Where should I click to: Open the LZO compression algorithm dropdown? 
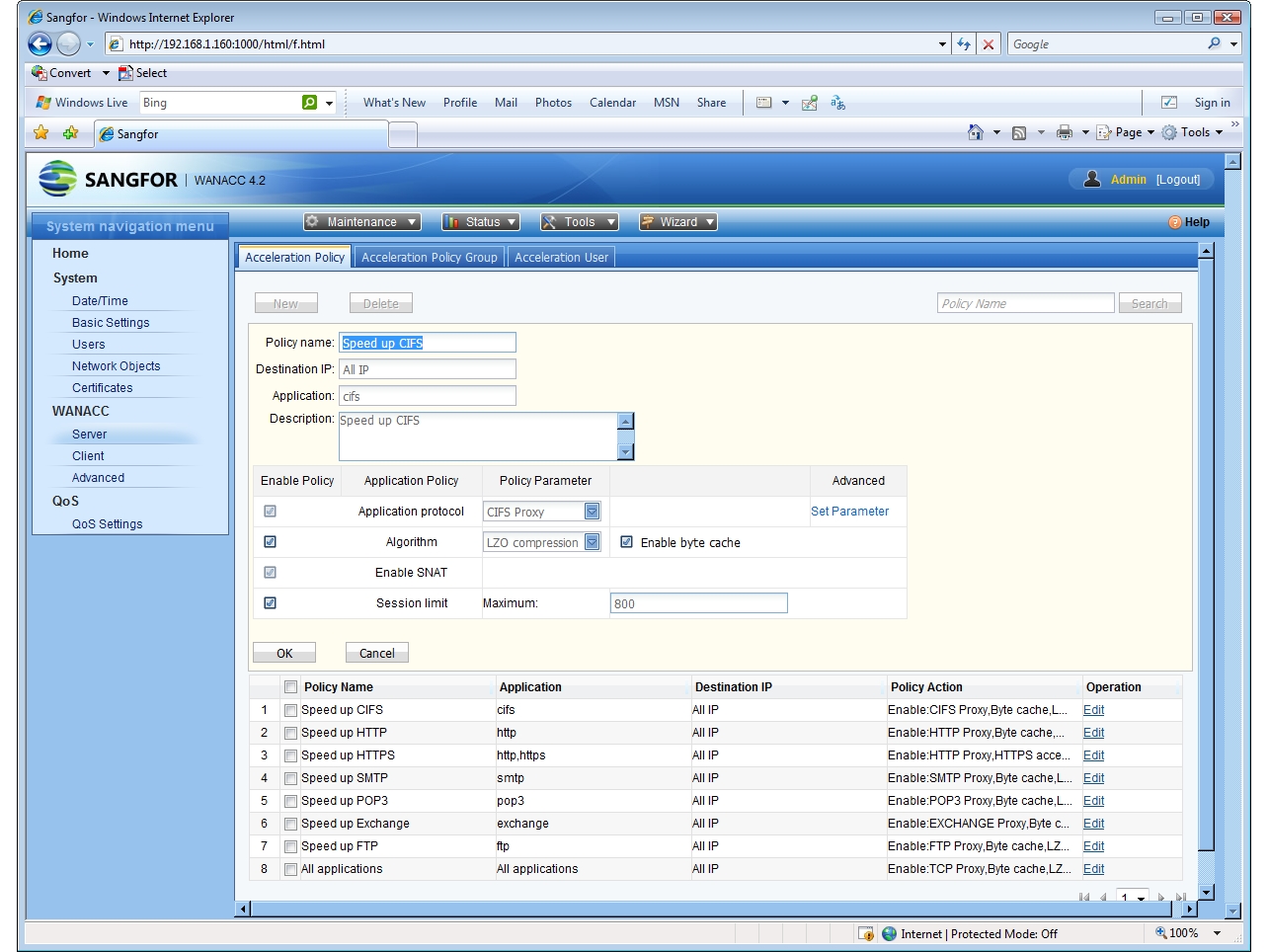(x=592, y=542)
